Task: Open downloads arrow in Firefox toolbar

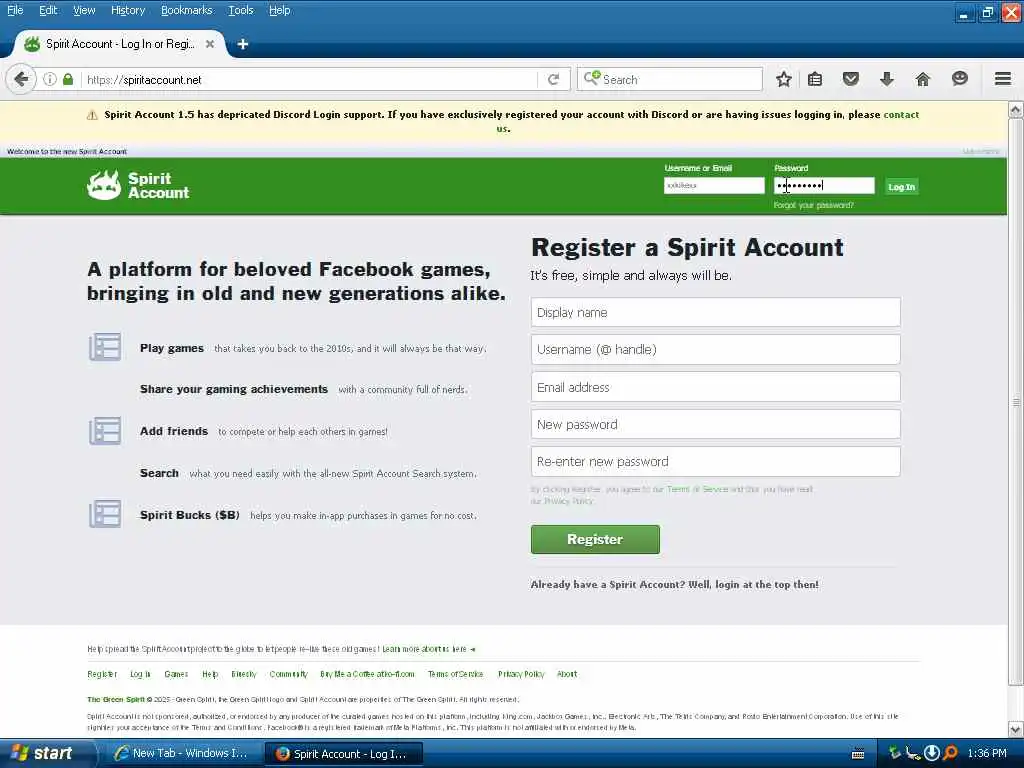Action: click(887, 79)
